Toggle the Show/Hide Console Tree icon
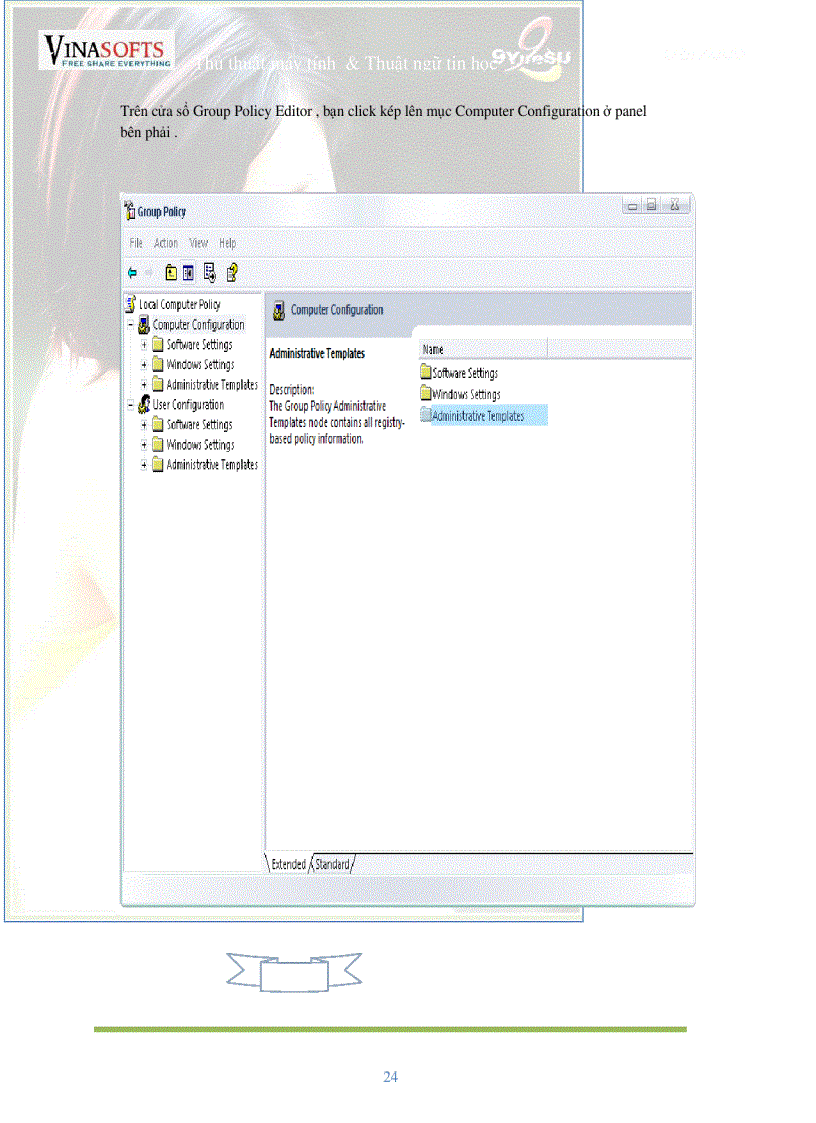Screen dimensions: 816x1123 pos(188,272)
